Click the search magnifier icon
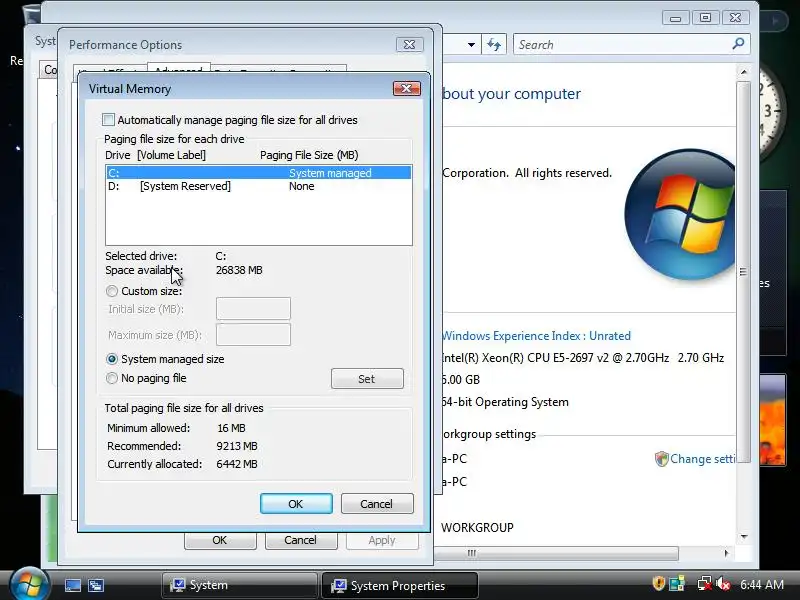This screenshot has width=800, height=600. [x=738, y=44]
